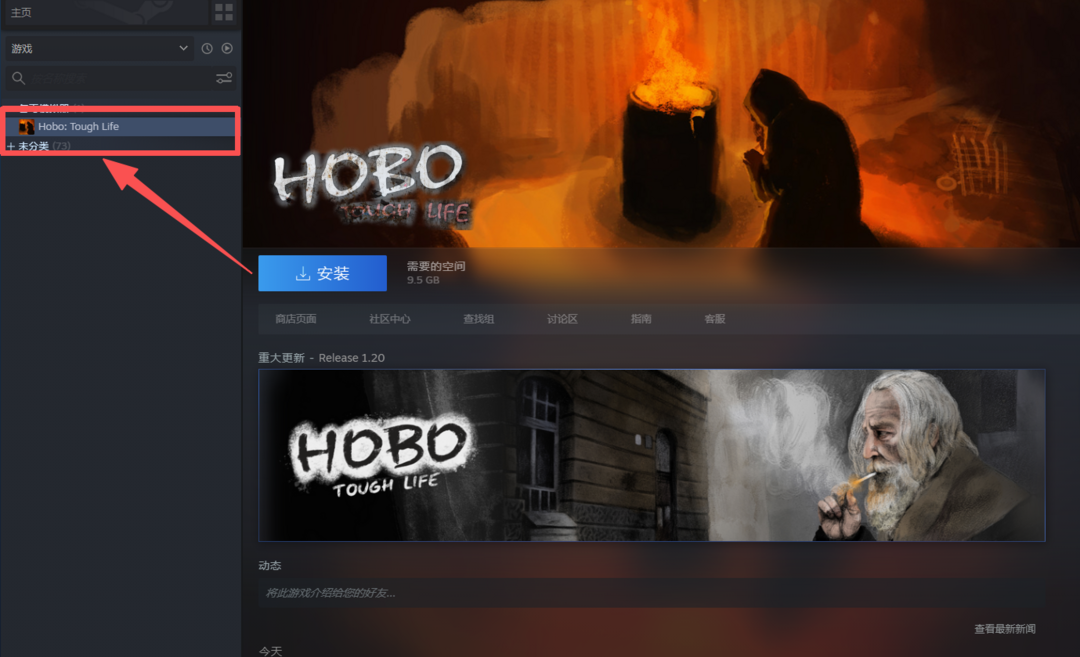Open the 社区中心 tab
Screen dimensions: 1080x657
pyautogui.click(x=389, y=319)
